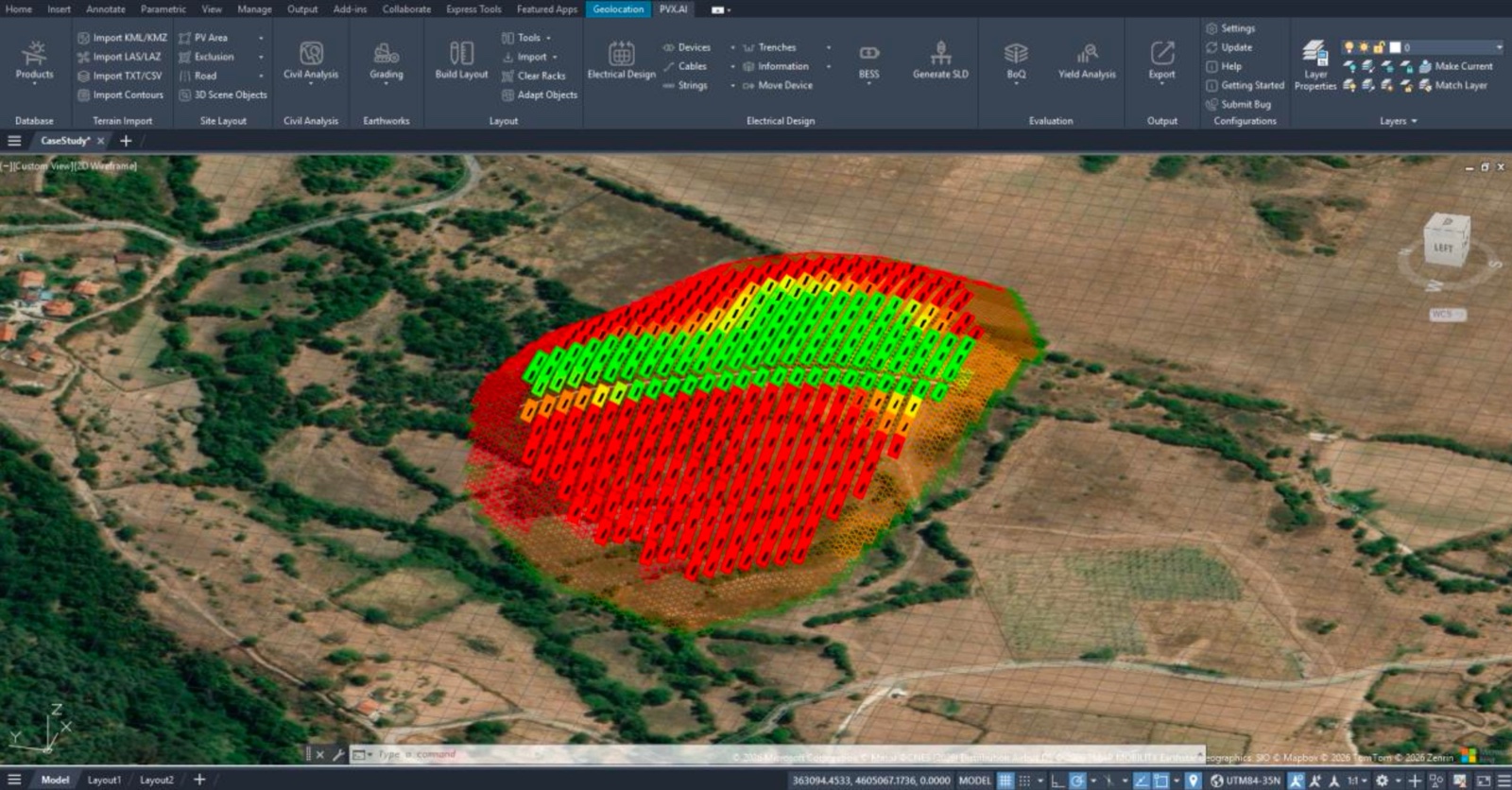Open Information tool in Electrical Design
This screenshot has width=1512, height=790.
[x=775, y=66]
